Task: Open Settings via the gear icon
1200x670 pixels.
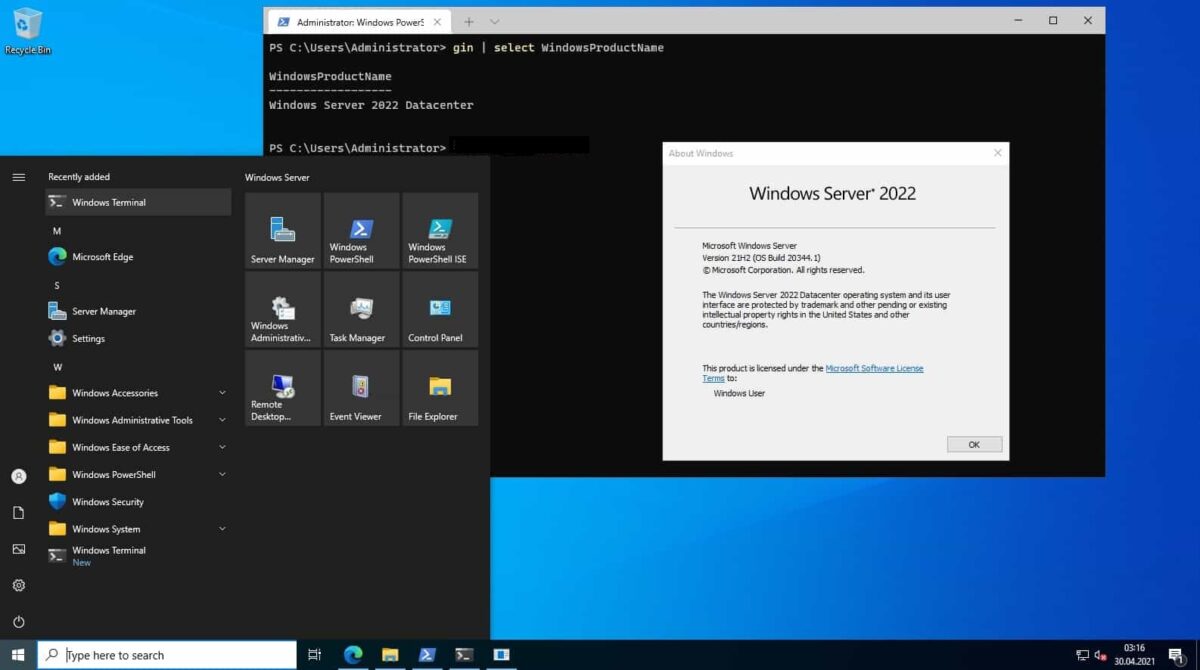Action: pyautogui.click(x=18, y=585)
